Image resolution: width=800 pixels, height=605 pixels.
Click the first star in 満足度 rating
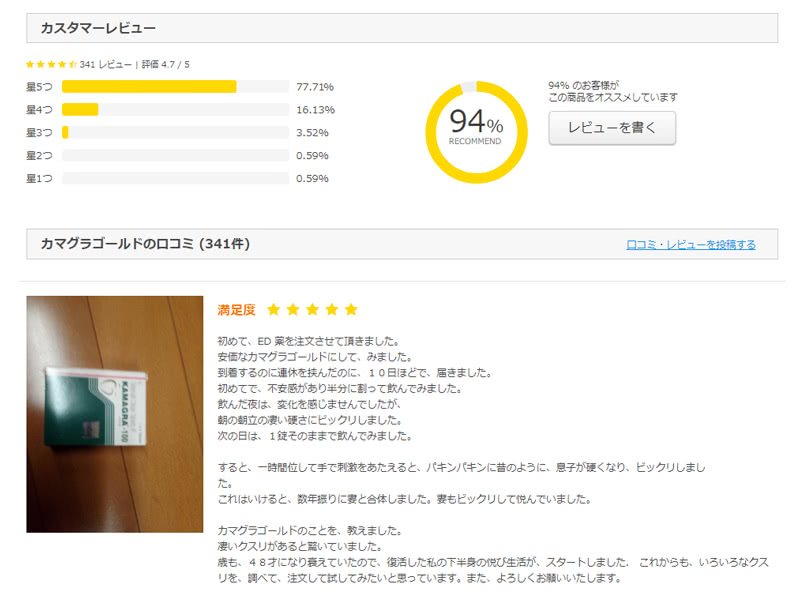pos(274,310)
